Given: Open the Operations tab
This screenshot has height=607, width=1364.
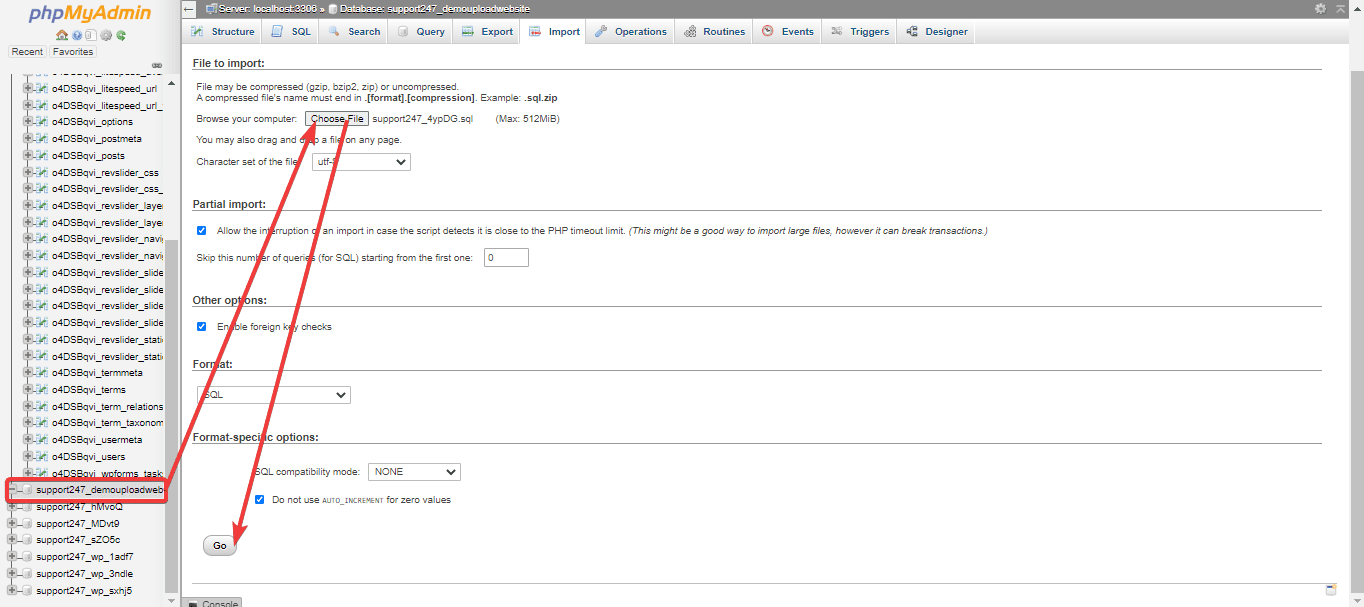Looking at the screenshot, I should pos(631,32).
